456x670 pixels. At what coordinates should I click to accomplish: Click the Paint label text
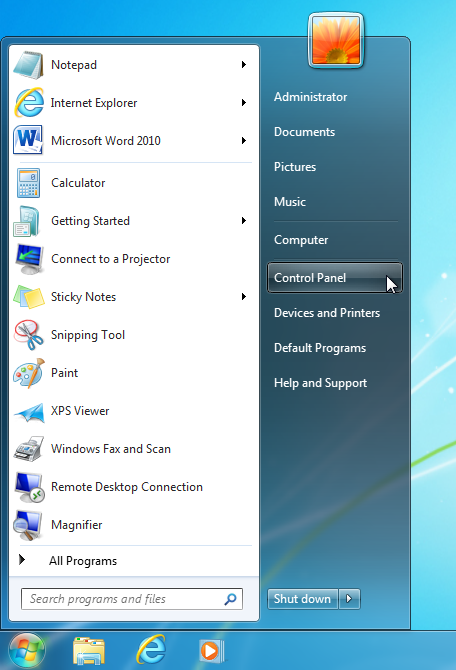[x=65, y=373]
